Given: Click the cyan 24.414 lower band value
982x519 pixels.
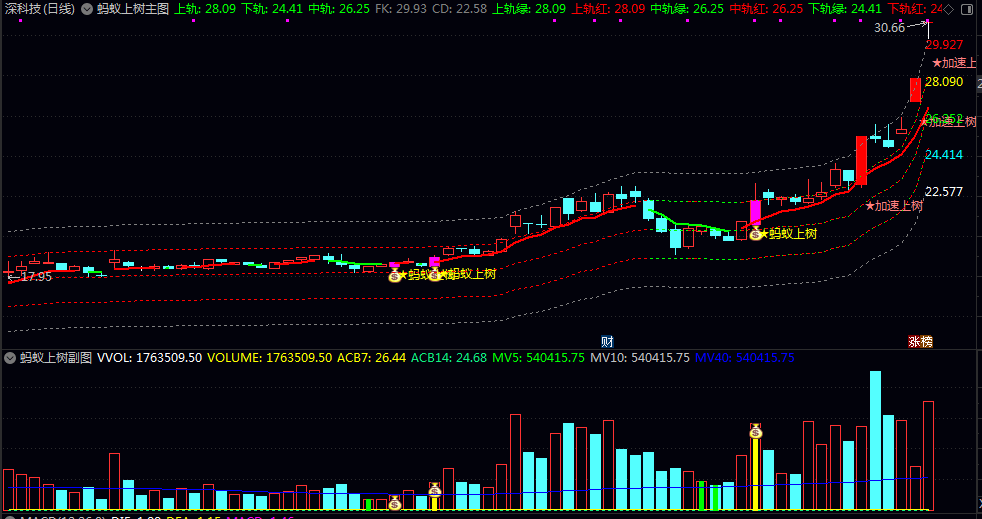Looking at the screenshot, I should click(x=944, y=155).
